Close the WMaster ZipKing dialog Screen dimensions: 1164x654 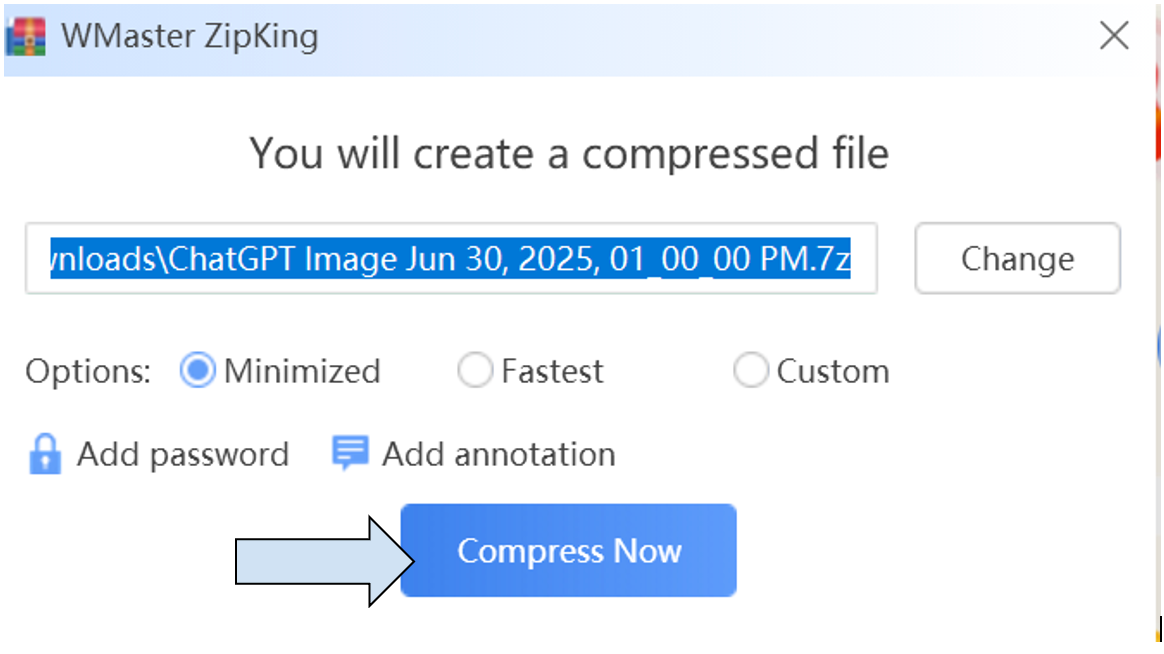pos(1113,37)
